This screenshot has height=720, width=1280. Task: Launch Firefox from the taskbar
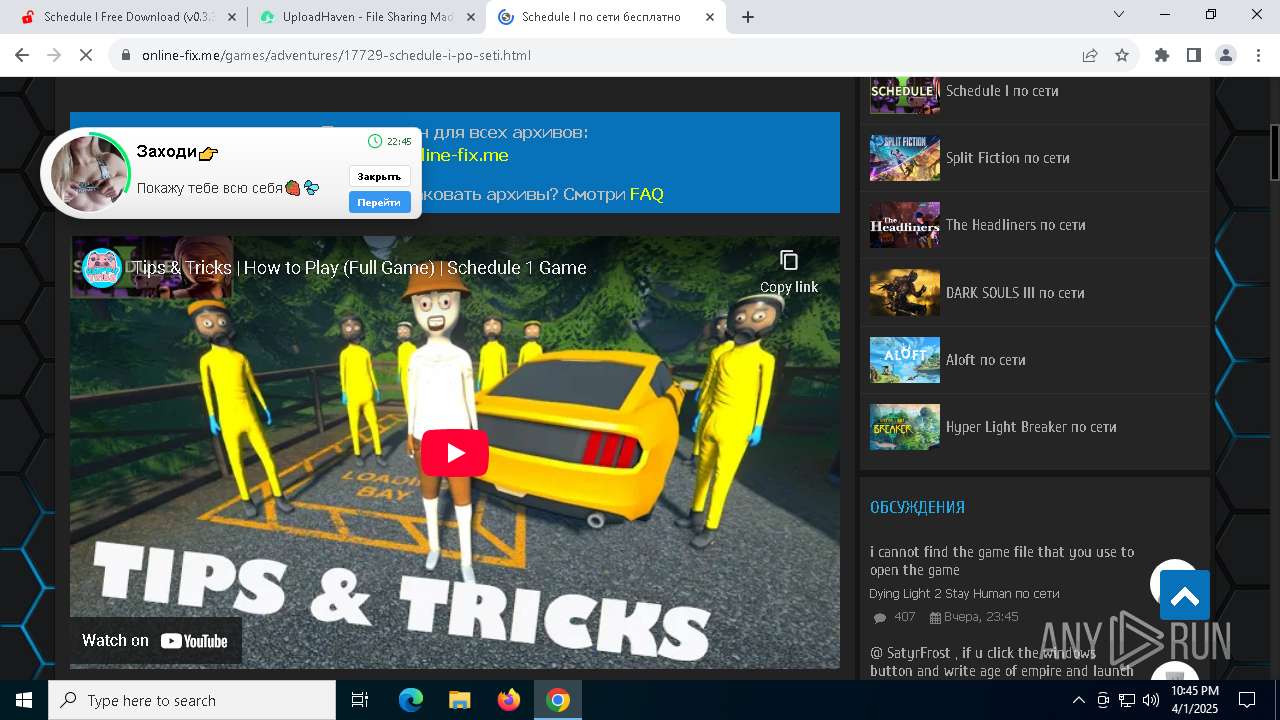[x=509, y=700]
